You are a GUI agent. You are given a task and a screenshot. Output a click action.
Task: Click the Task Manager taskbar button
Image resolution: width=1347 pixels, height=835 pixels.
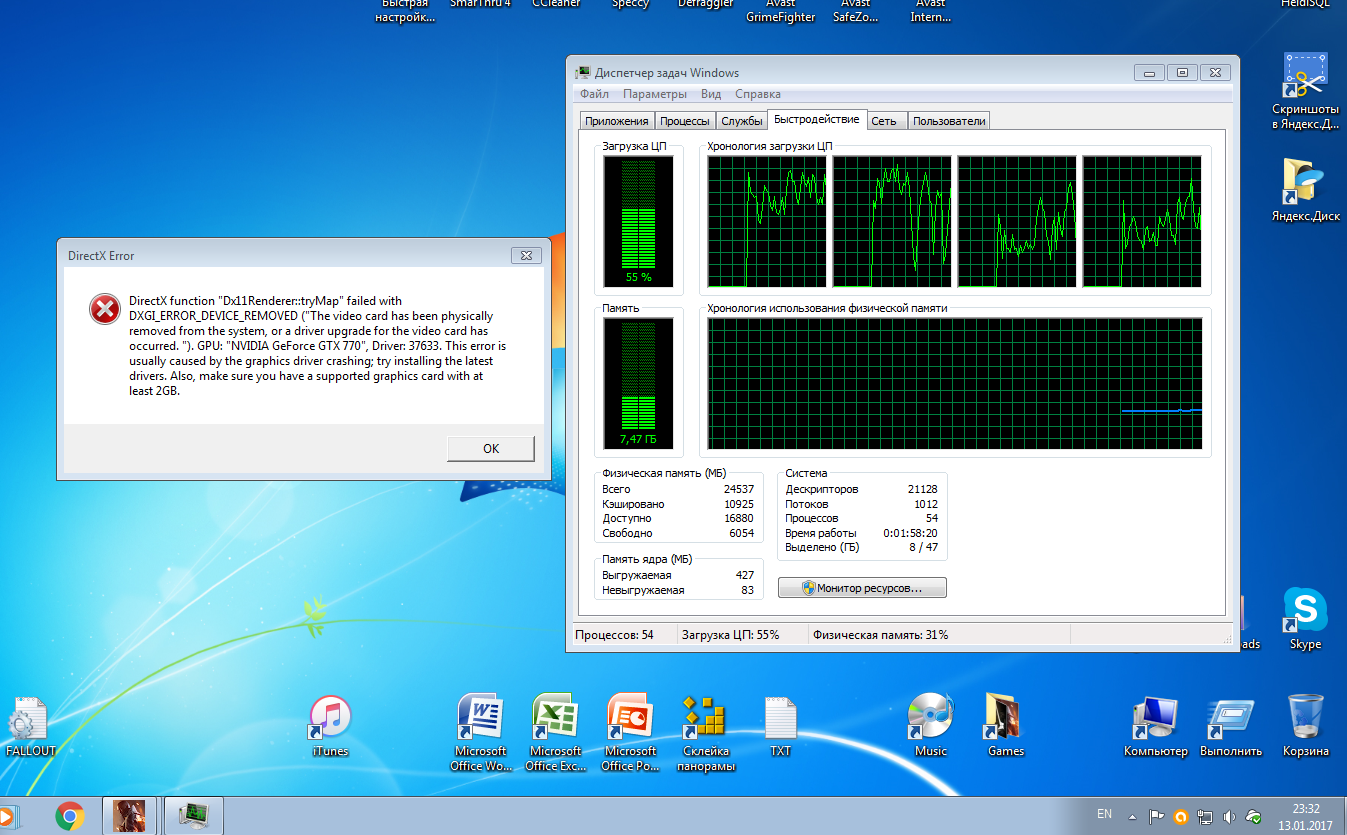[193, 816]
